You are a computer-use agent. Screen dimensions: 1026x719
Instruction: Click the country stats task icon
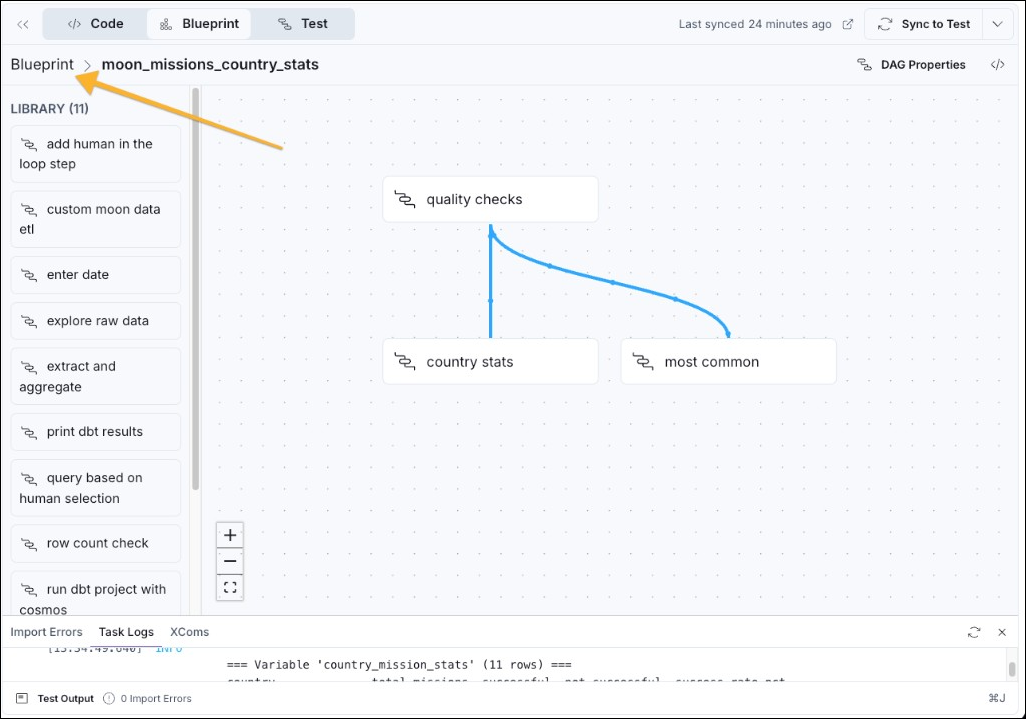tap(406, 361)
